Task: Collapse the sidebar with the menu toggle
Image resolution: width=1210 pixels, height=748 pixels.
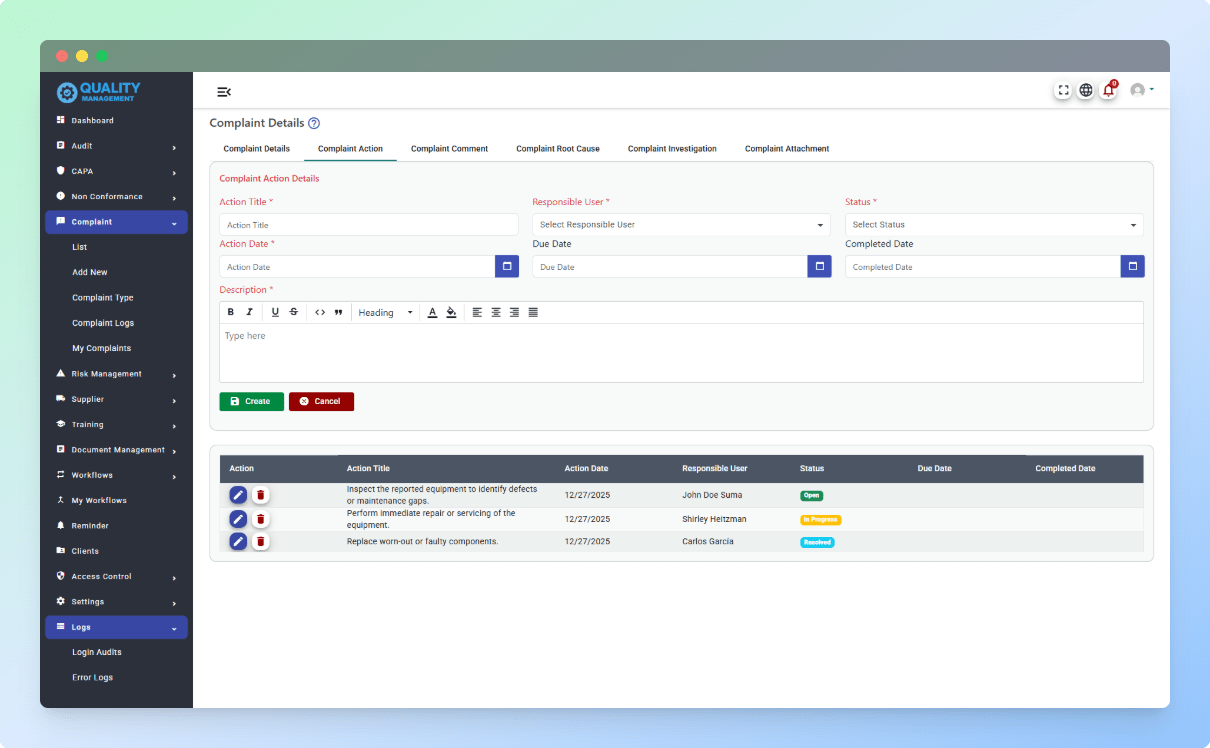Action: [224, 91]
